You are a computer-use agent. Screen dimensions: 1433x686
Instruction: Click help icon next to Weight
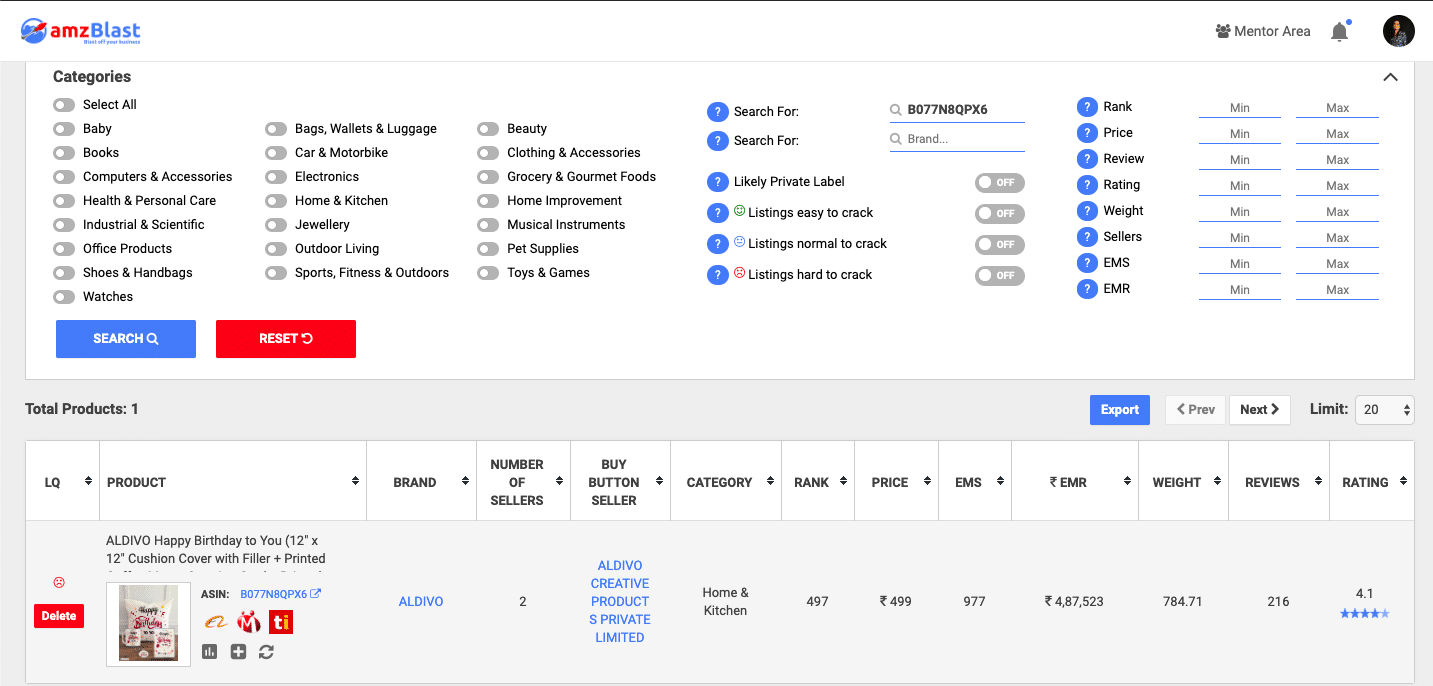point(1087,211)
